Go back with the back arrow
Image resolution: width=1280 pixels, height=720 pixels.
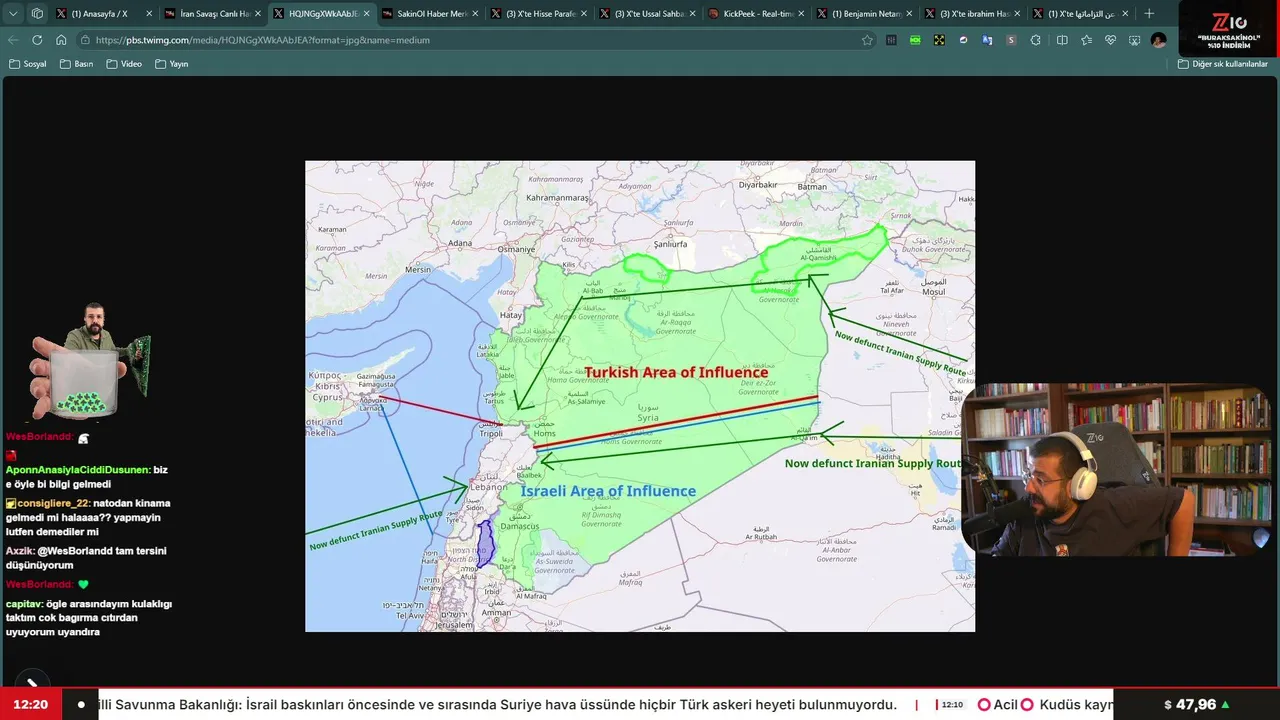coord(13,40)
